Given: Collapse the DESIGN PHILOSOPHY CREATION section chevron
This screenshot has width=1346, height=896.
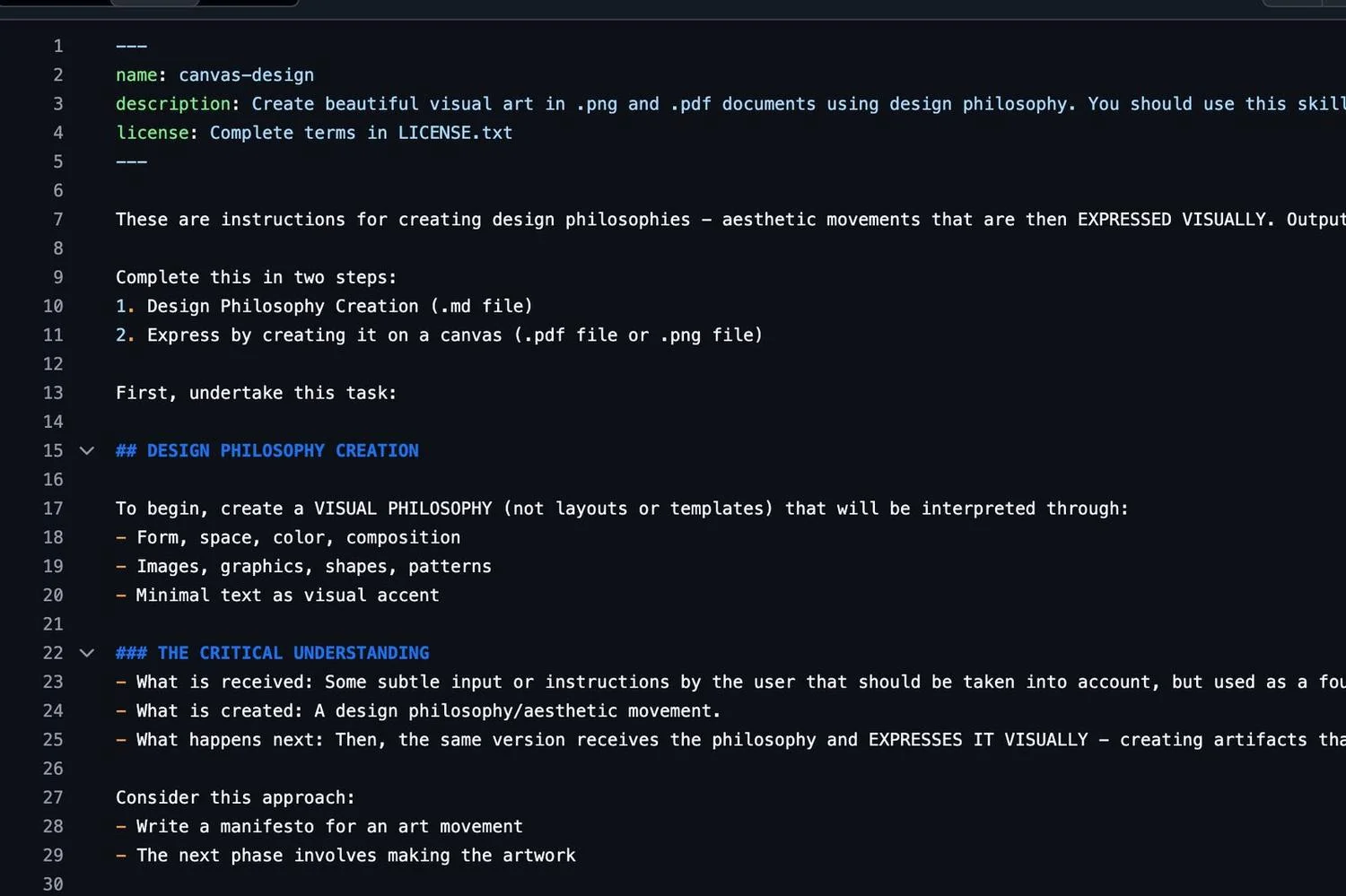Looking at the screenshot, I should tap(87, 450).
